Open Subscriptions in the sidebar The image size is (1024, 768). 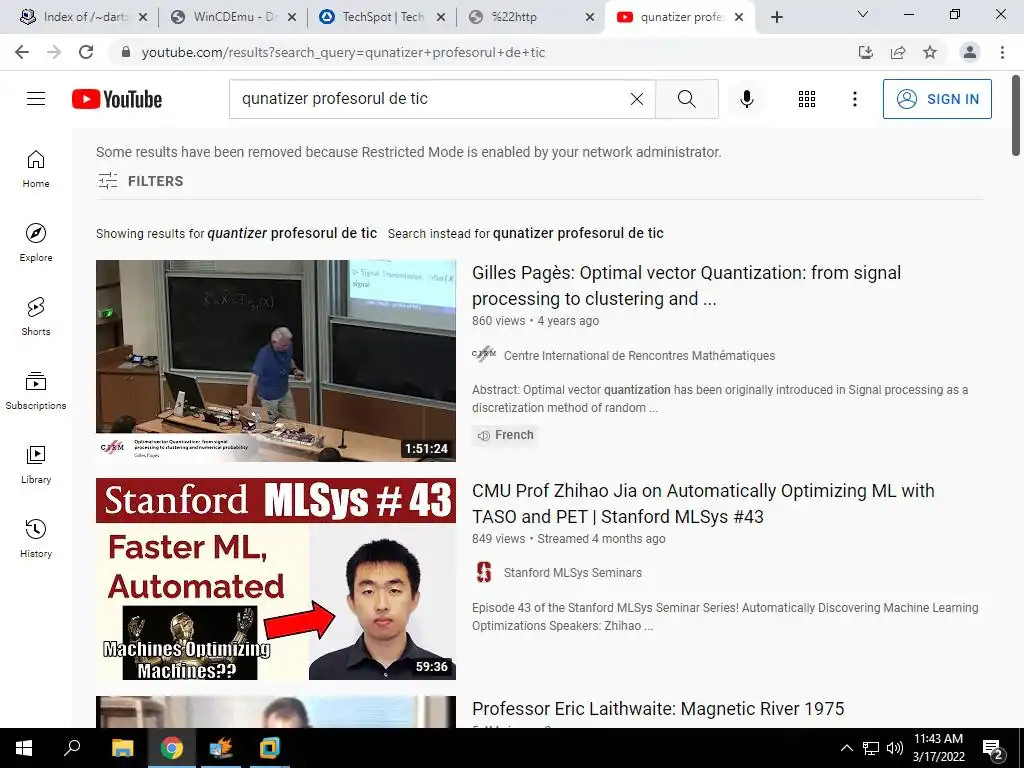36,390
